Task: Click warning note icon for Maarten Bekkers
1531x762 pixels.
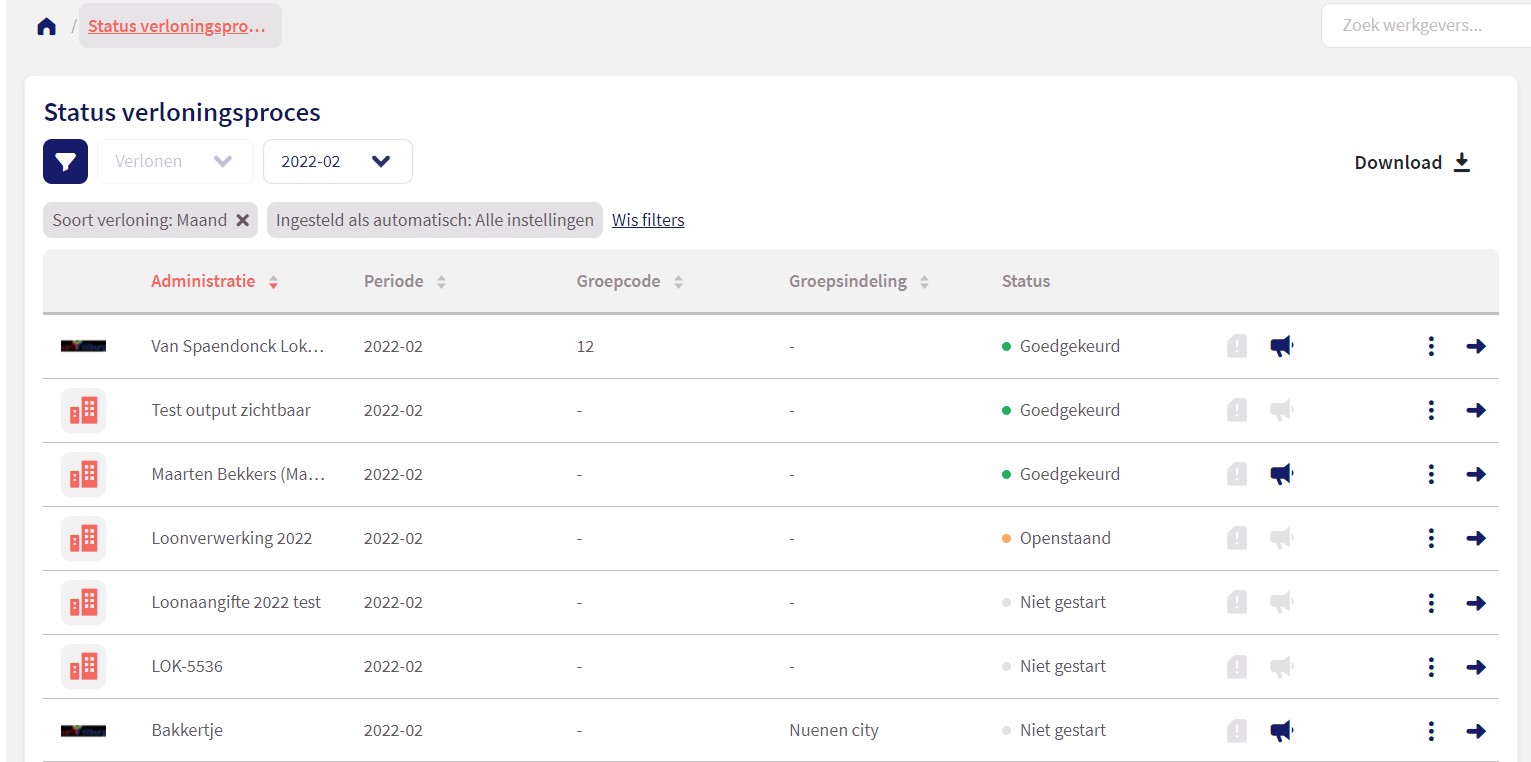Action: [x=1237, y=475]
